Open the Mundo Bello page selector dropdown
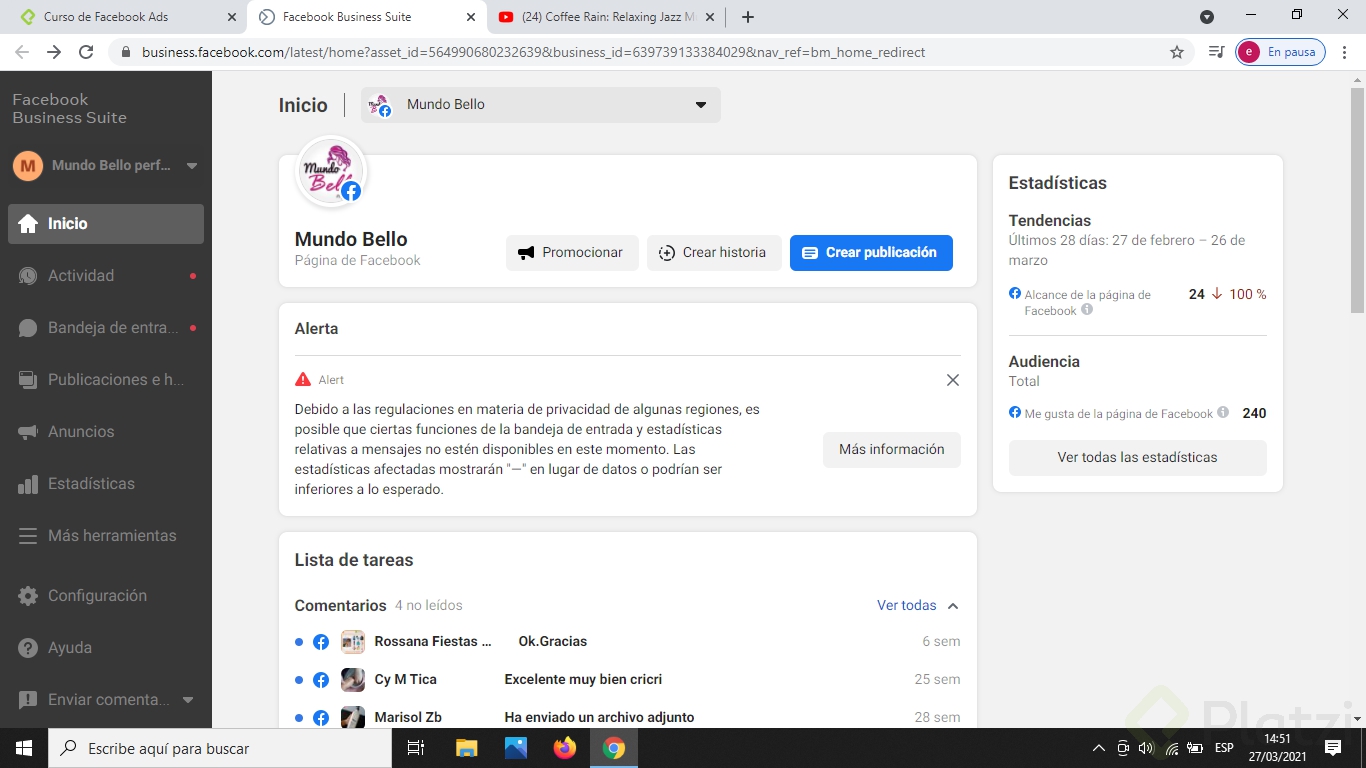 coord(700,104)
